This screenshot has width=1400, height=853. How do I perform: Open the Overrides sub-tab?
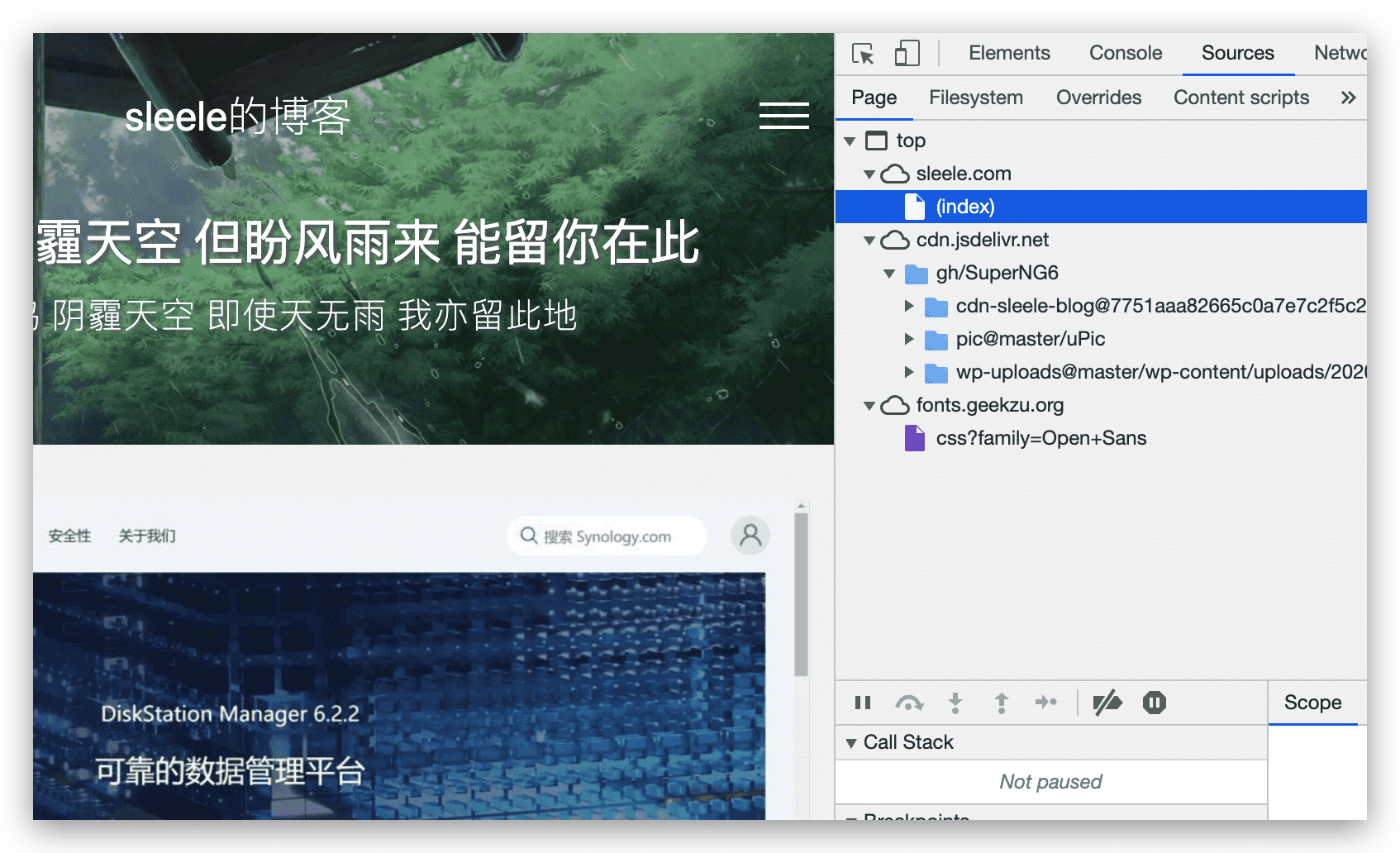pos(1098,98)
